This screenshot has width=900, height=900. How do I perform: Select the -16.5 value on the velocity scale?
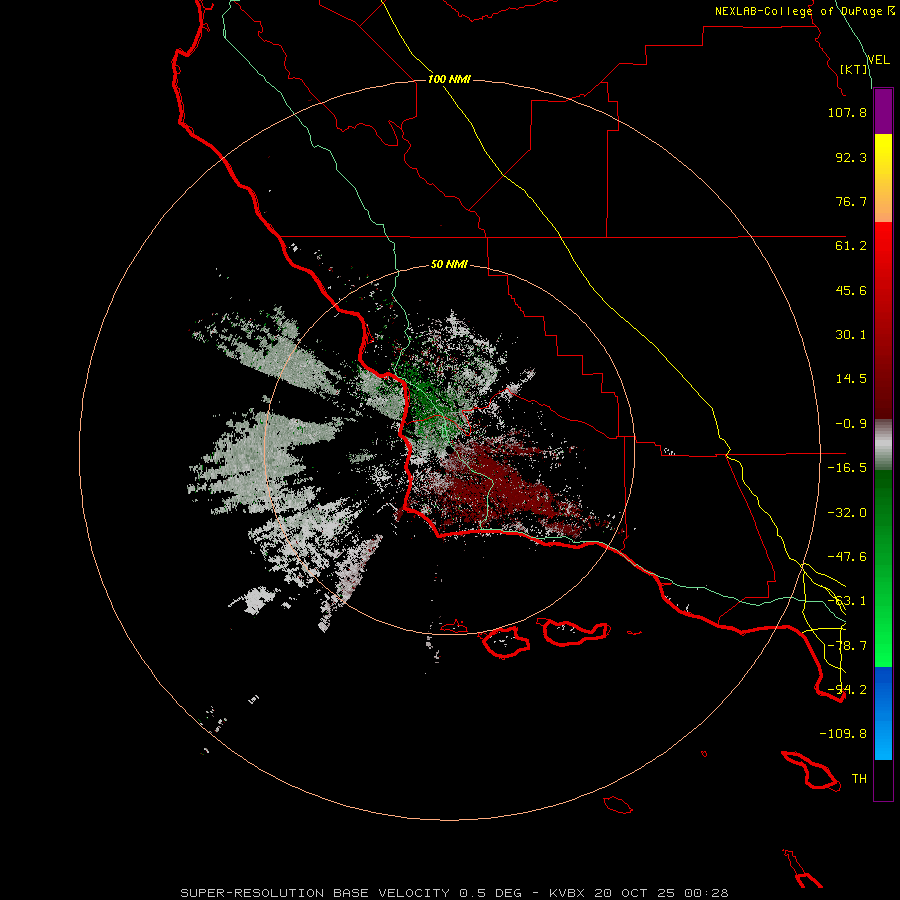(847, 468)
